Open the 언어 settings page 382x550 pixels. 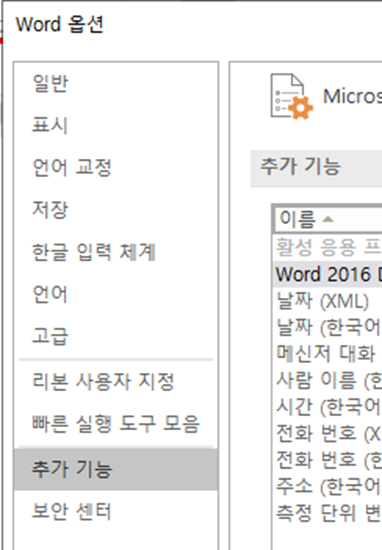(x=116, y=294)
